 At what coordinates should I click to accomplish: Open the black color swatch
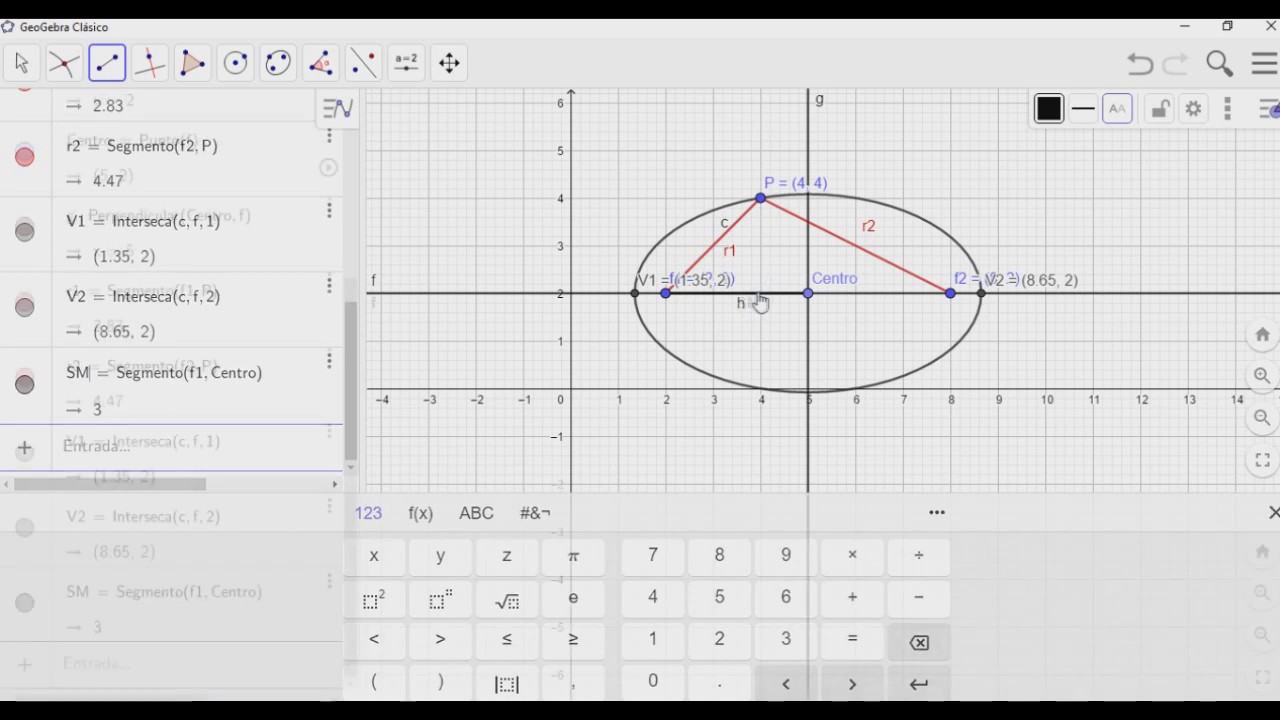(1049, 109)
